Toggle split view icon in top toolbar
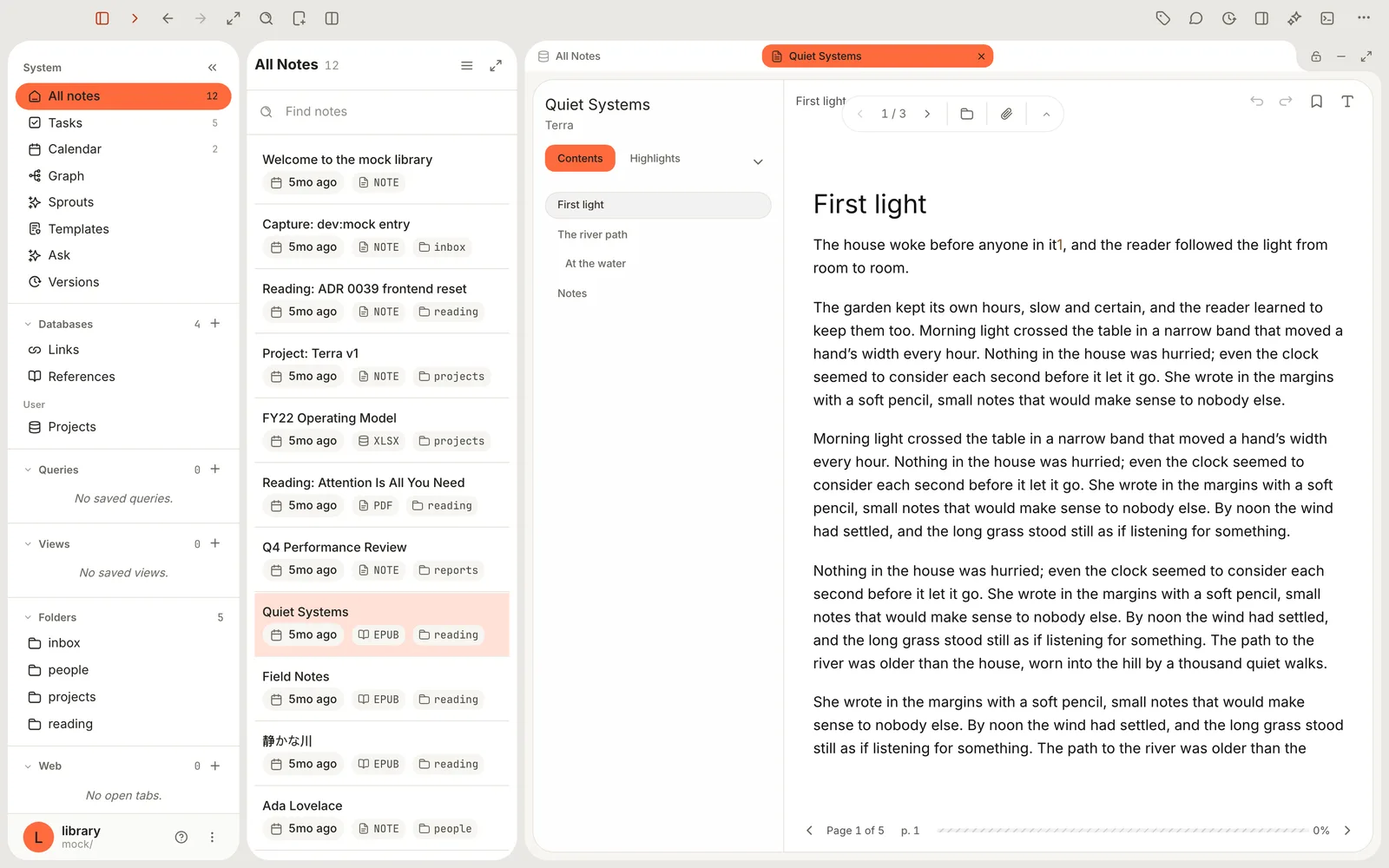Viewport: 1389px width, 868px height. click(332, 18)
